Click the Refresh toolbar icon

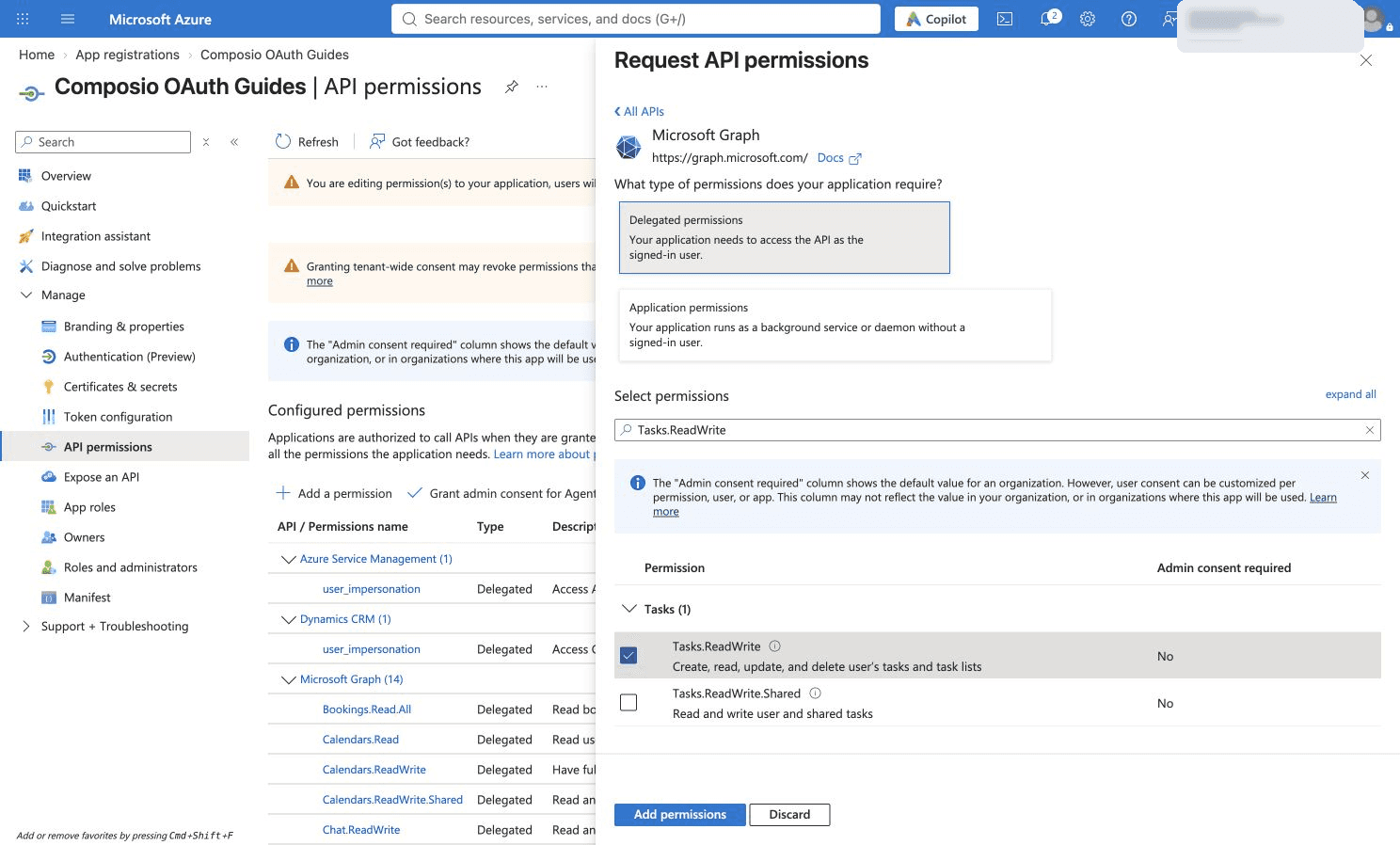click(x=307, y=142)
